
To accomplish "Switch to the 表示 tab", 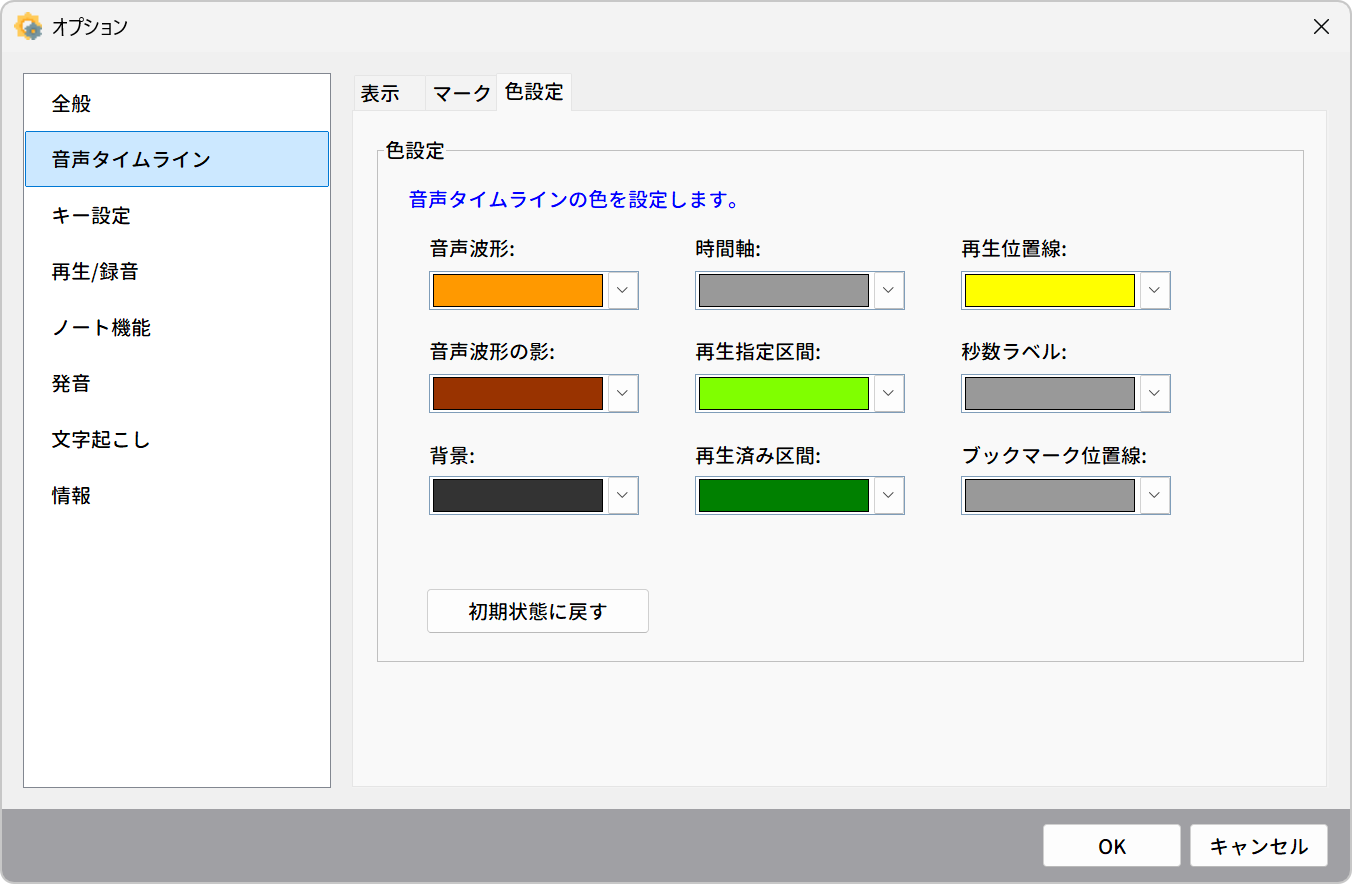I will tap(388, 94).
